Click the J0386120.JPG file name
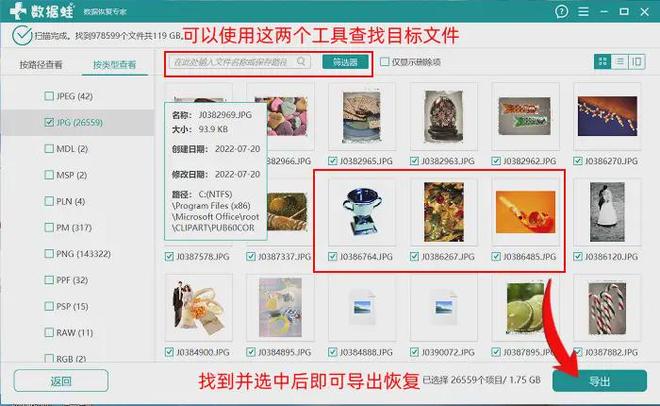This screenshot has width=660, height=406. [x=611, y=256]
